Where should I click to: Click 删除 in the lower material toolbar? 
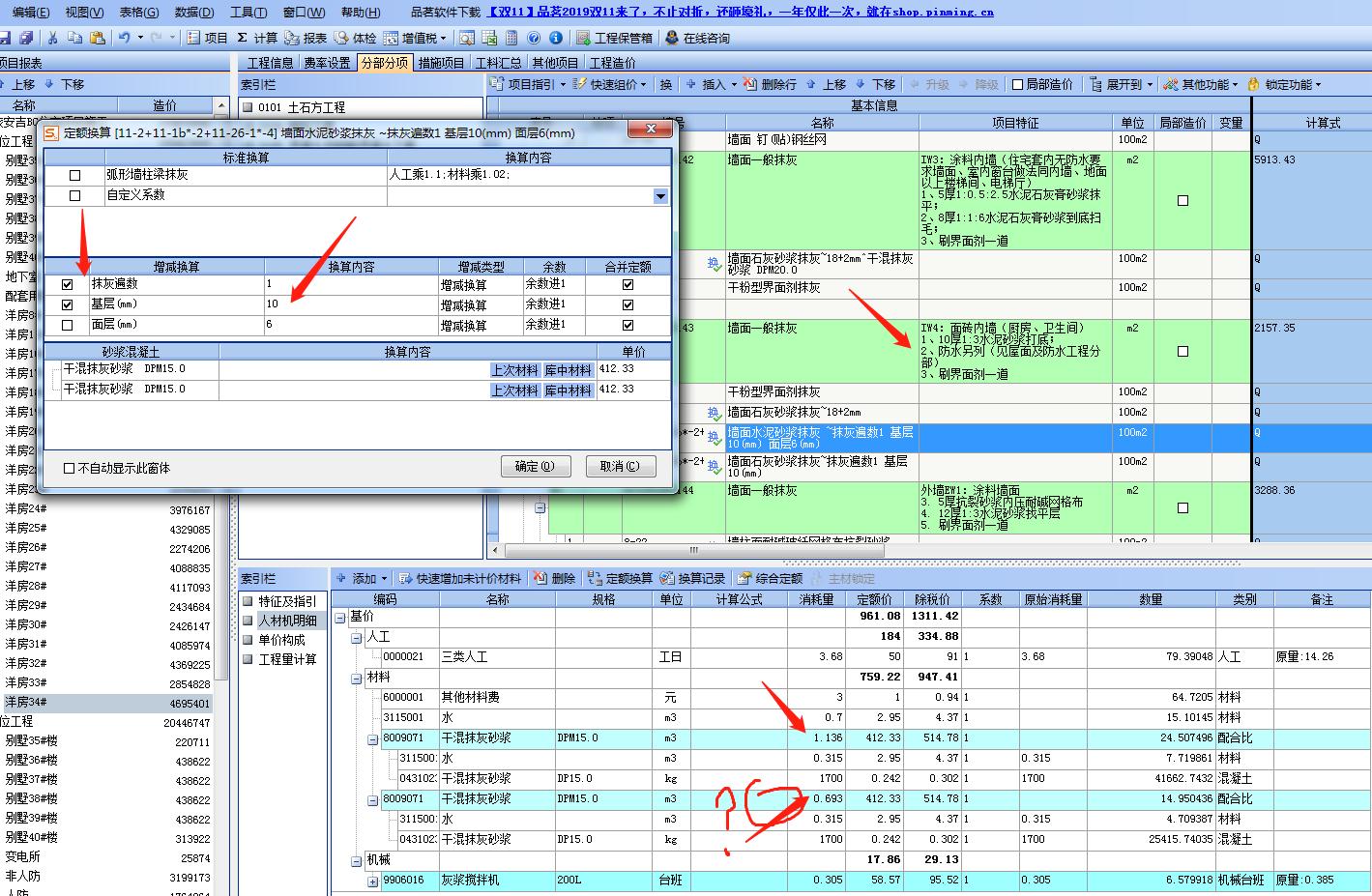coord(554,578)
